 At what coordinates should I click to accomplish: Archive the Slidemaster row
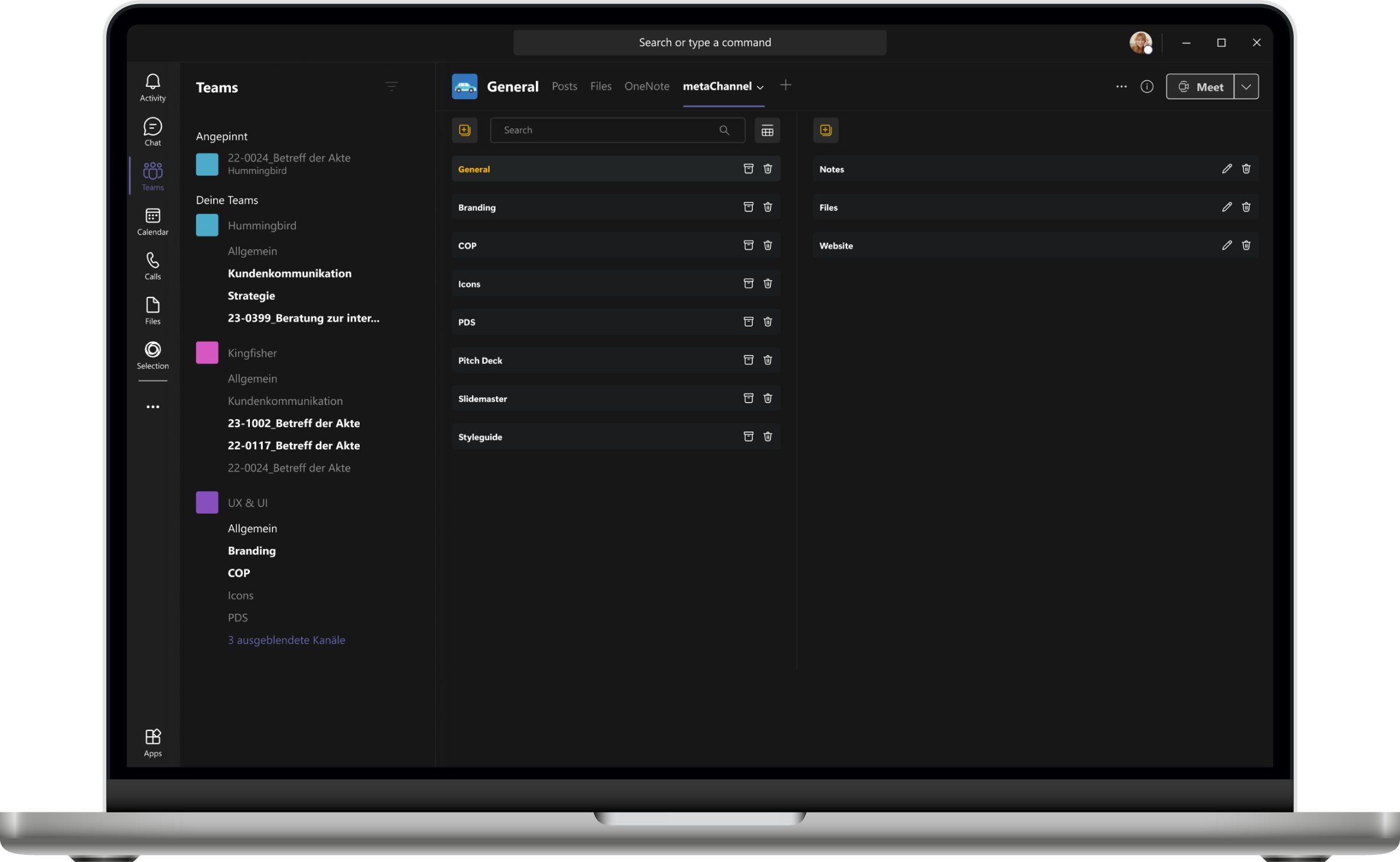coord(748,399)
